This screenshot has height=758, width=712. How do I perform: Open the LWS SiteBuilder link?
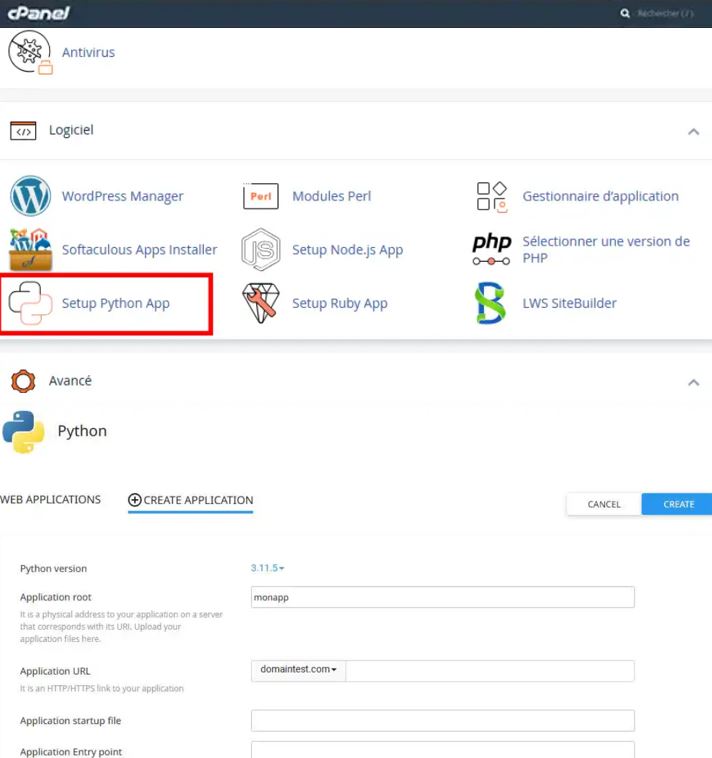(569, 303)
